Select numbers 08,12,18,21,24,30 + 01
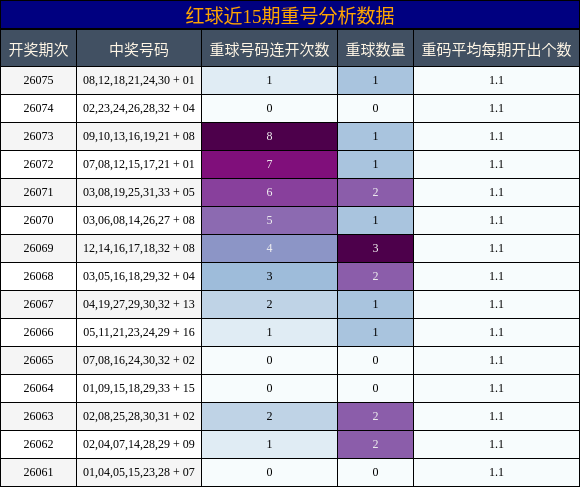Screen dimensions: 580x487 coord(139,80)
